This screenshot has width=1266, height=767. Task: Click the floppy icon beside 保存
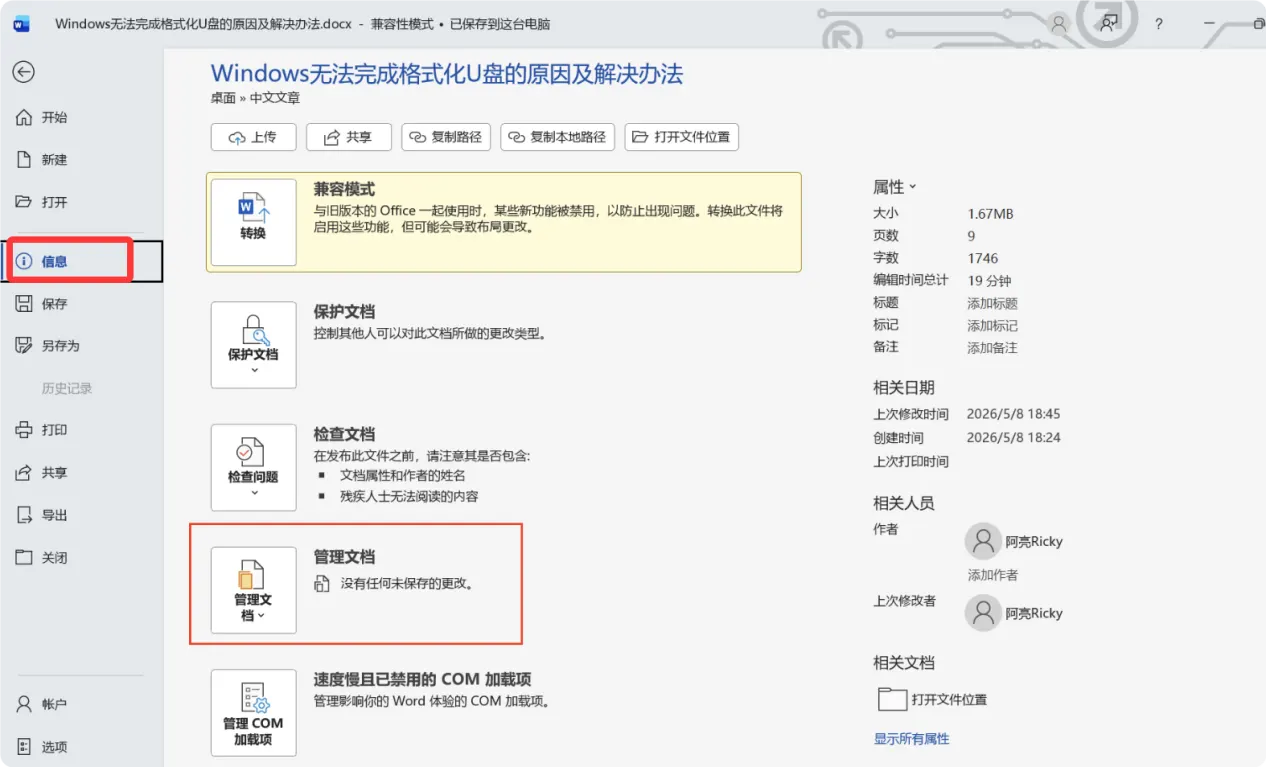coord(24,304)
